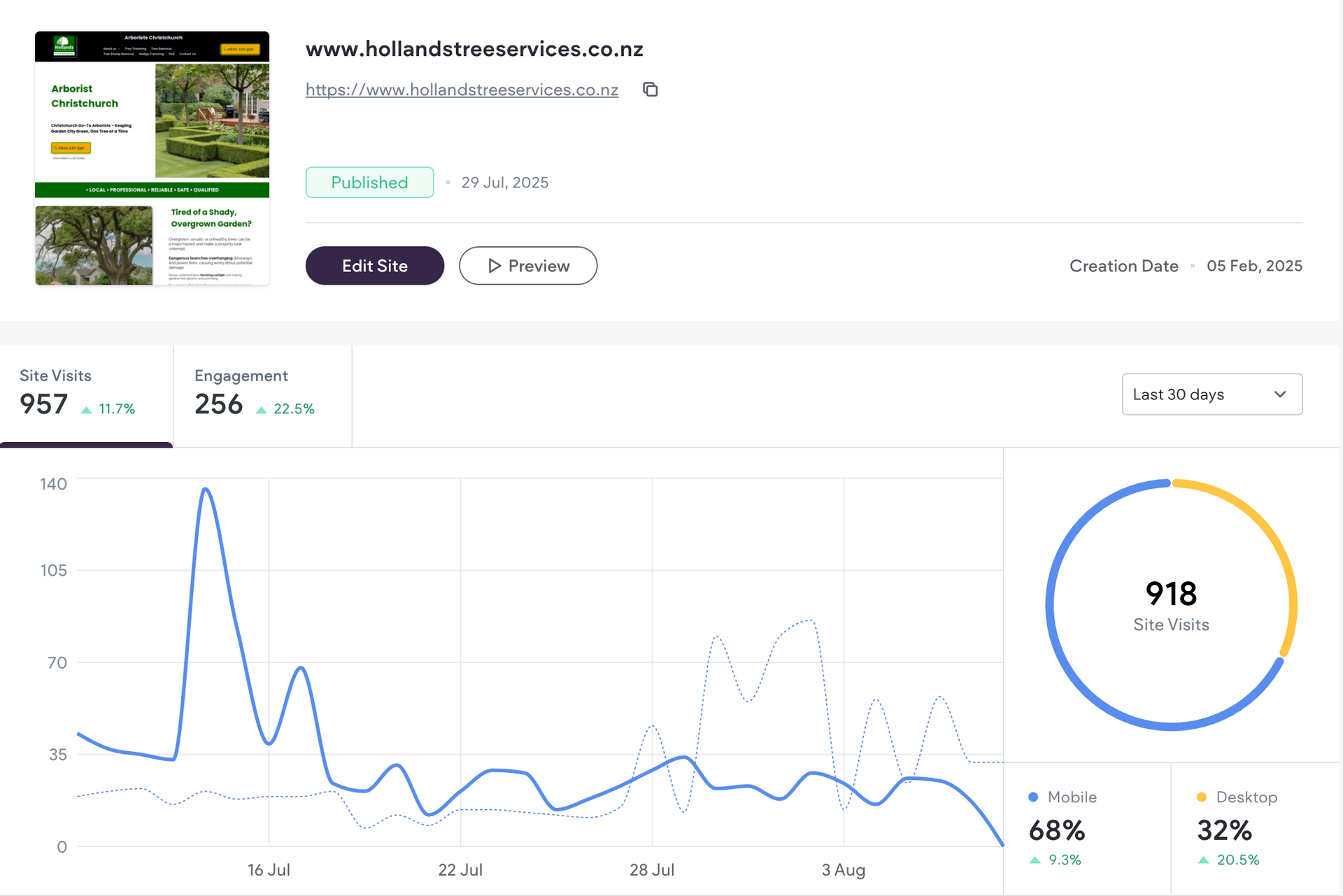The image size is (1343, 896).
Task: Click the Preview play triangle icon
Action: tap(495, 266)
